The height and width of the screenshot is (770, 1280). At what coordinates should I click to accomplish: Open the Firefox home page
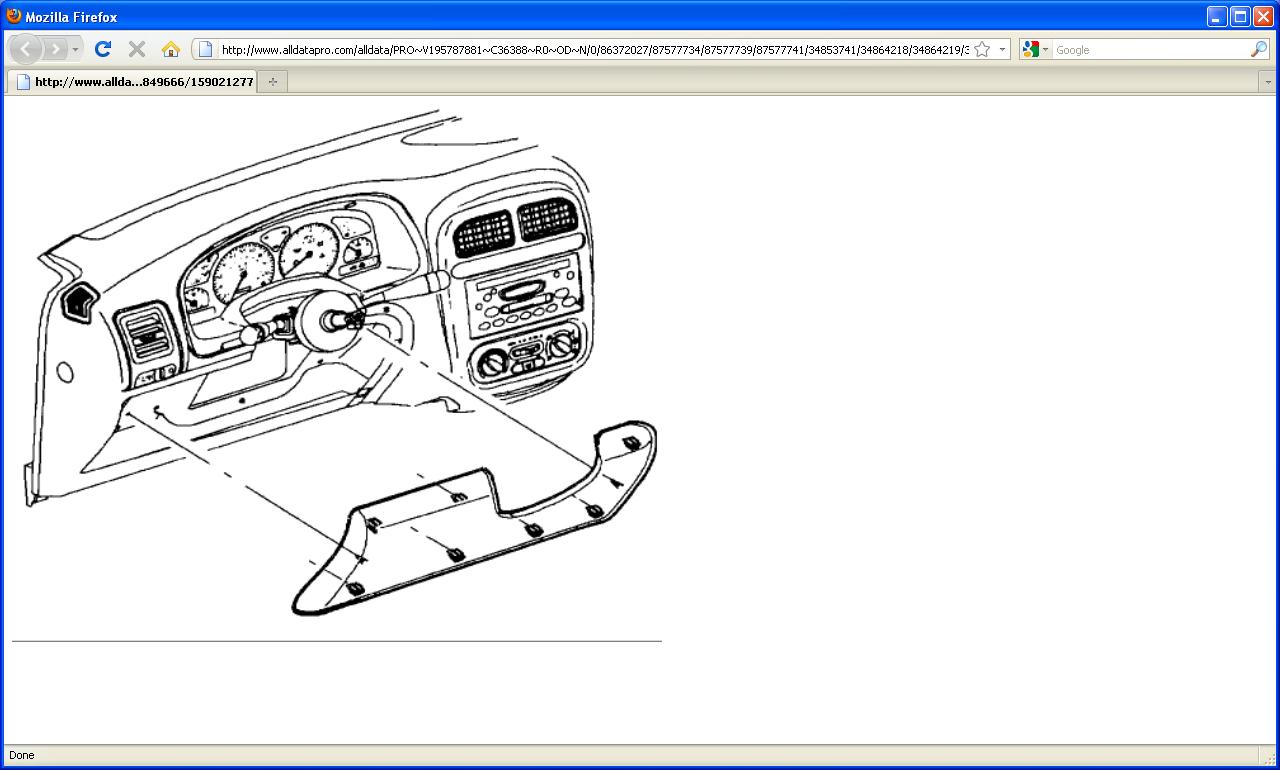point(171,49)
